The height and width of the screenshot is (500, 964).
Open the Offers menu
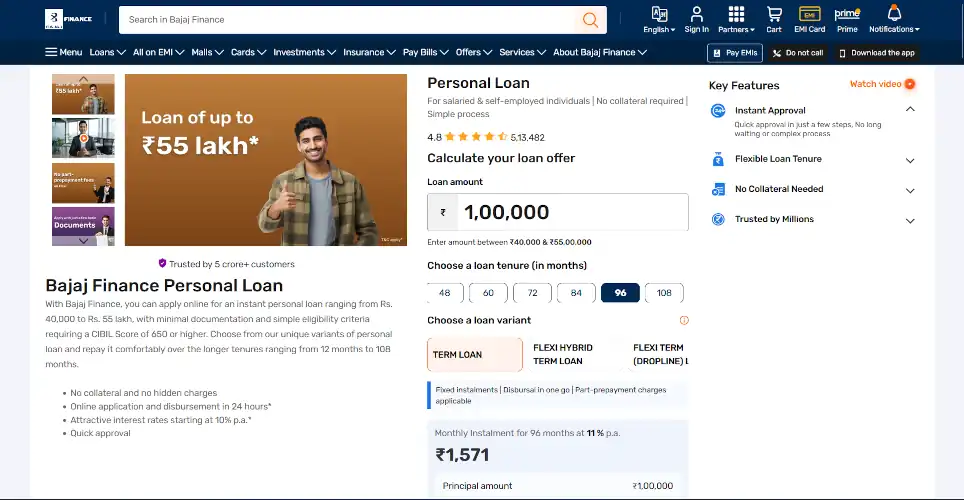pos(473,52)
